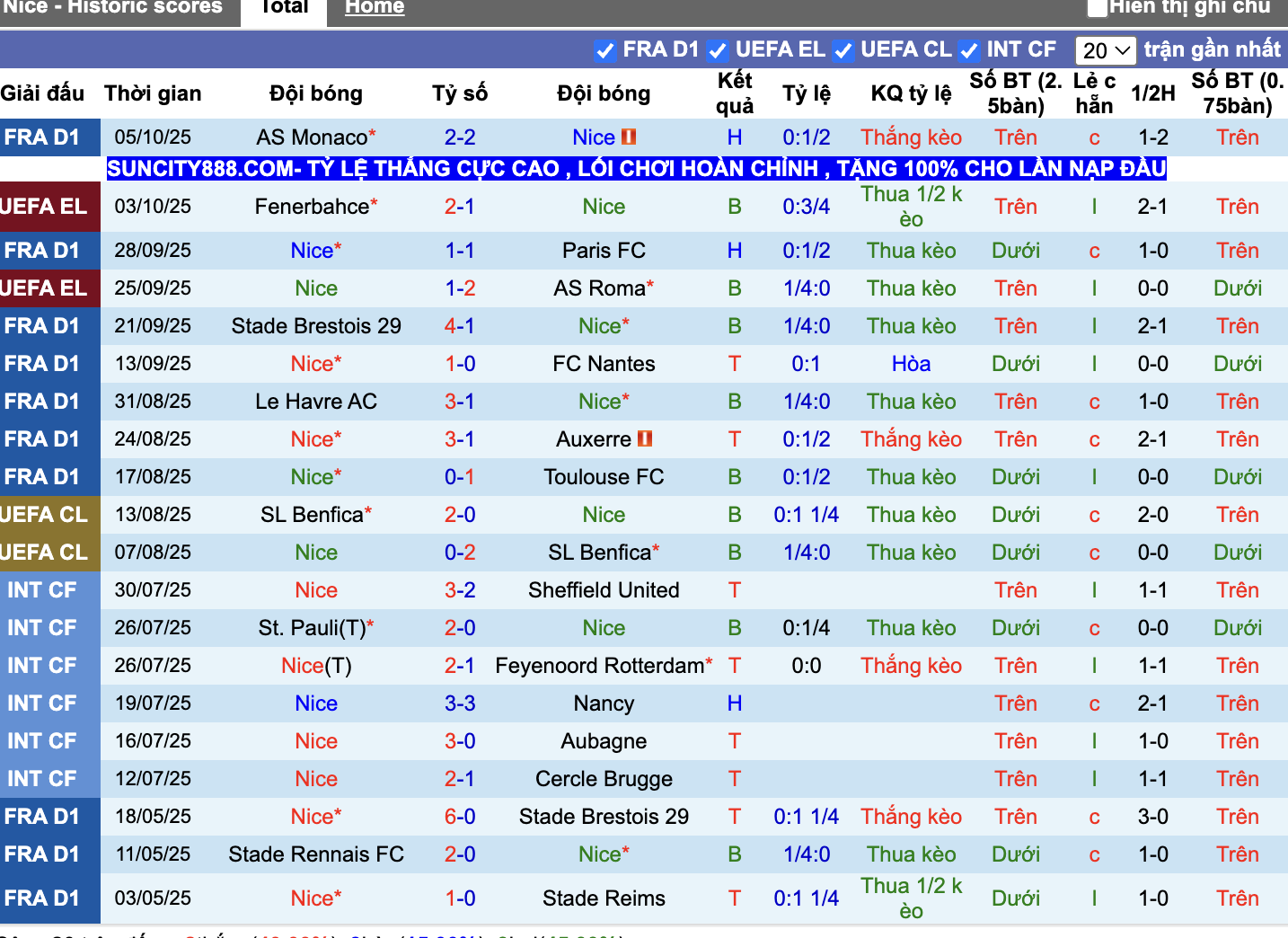Click the red card icon next to Nice
The width and height of the screenshot is (1288, 938).
[629, 137]
